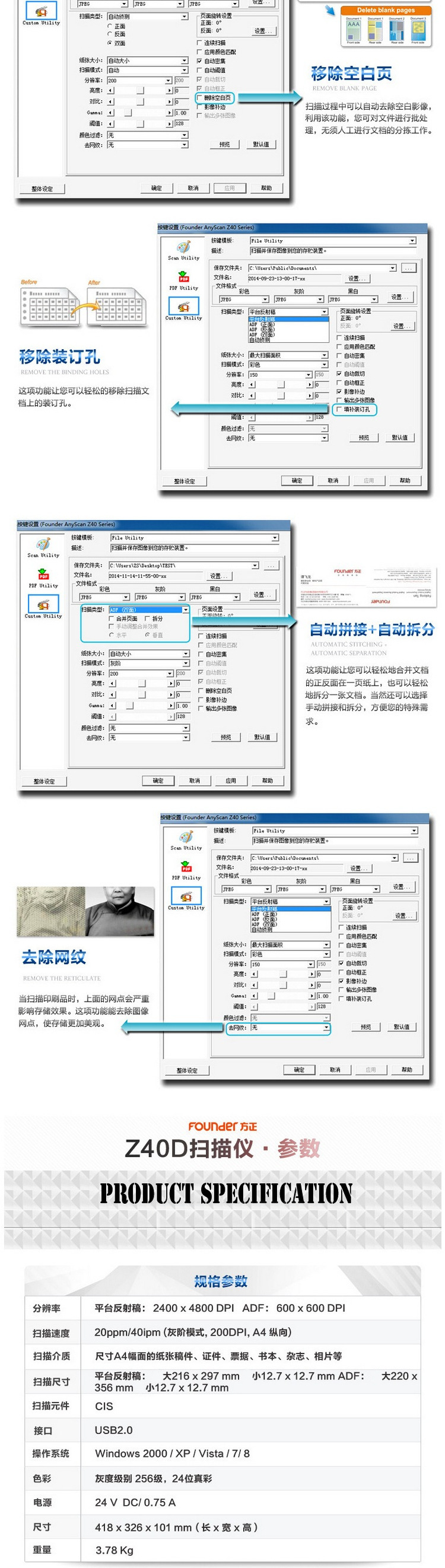The image size is (445, 1568).
Task: Open PDF Utility icon in the 去除网纹 dialog
Action: [x=186, y=868]
